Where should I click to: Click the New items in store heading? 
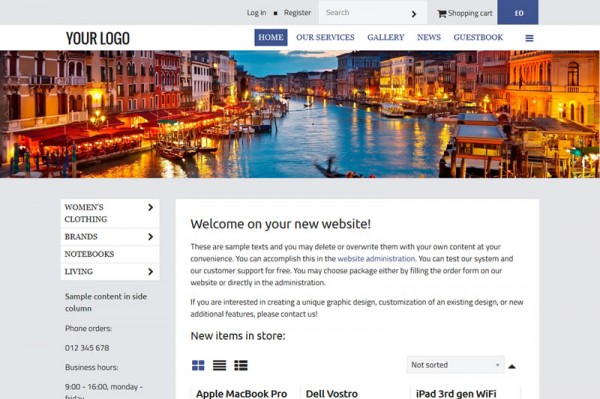pyautogui.click(x=238, y=336)
